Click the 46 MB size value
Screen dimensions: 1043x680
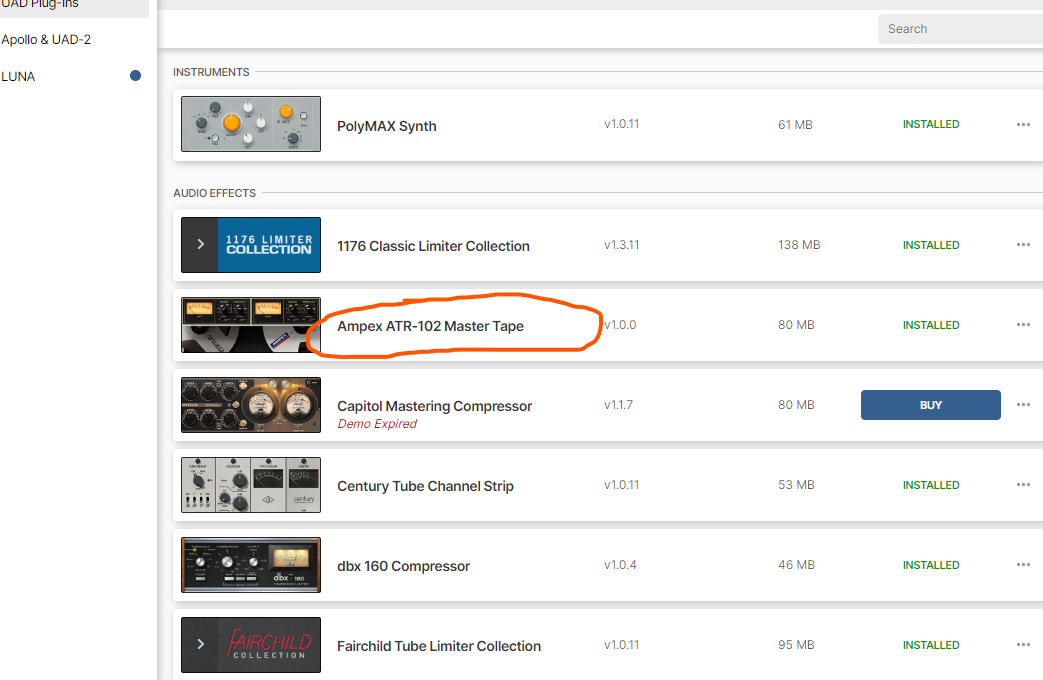pyautogui.click(x=796, y=565)
